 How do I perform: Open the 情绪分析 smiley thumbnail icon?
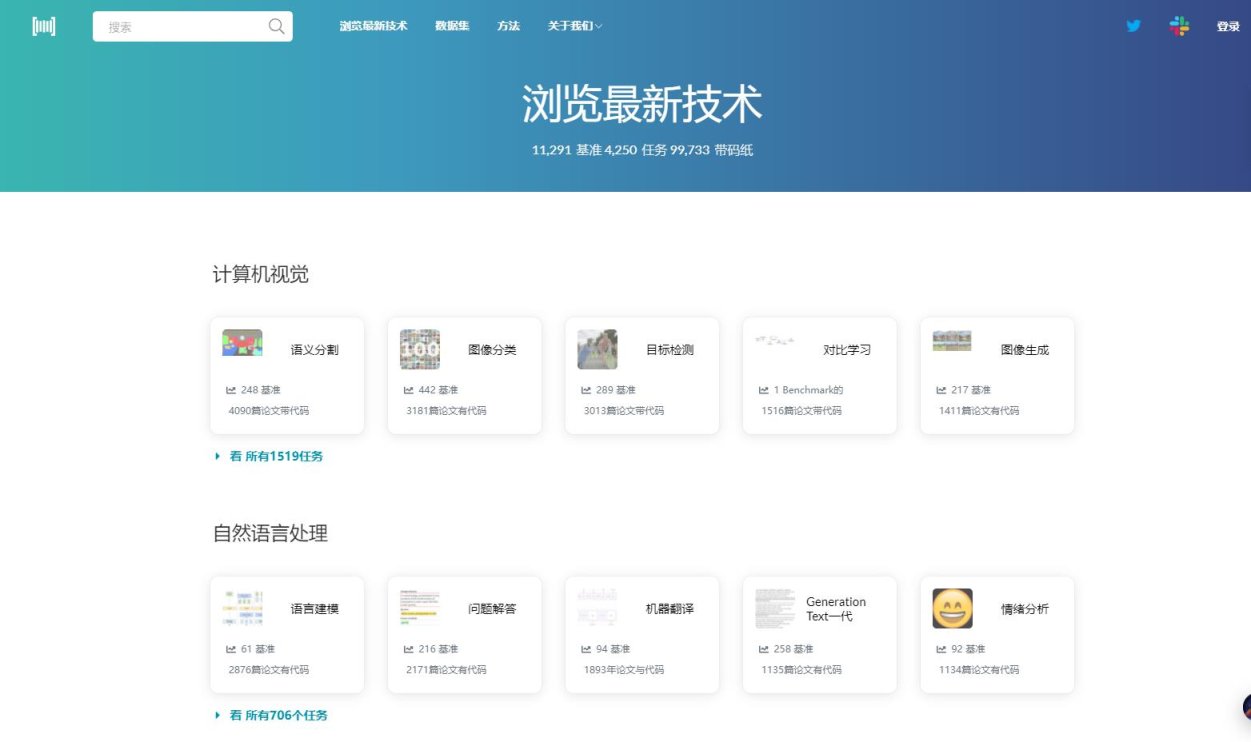point(952,607)
